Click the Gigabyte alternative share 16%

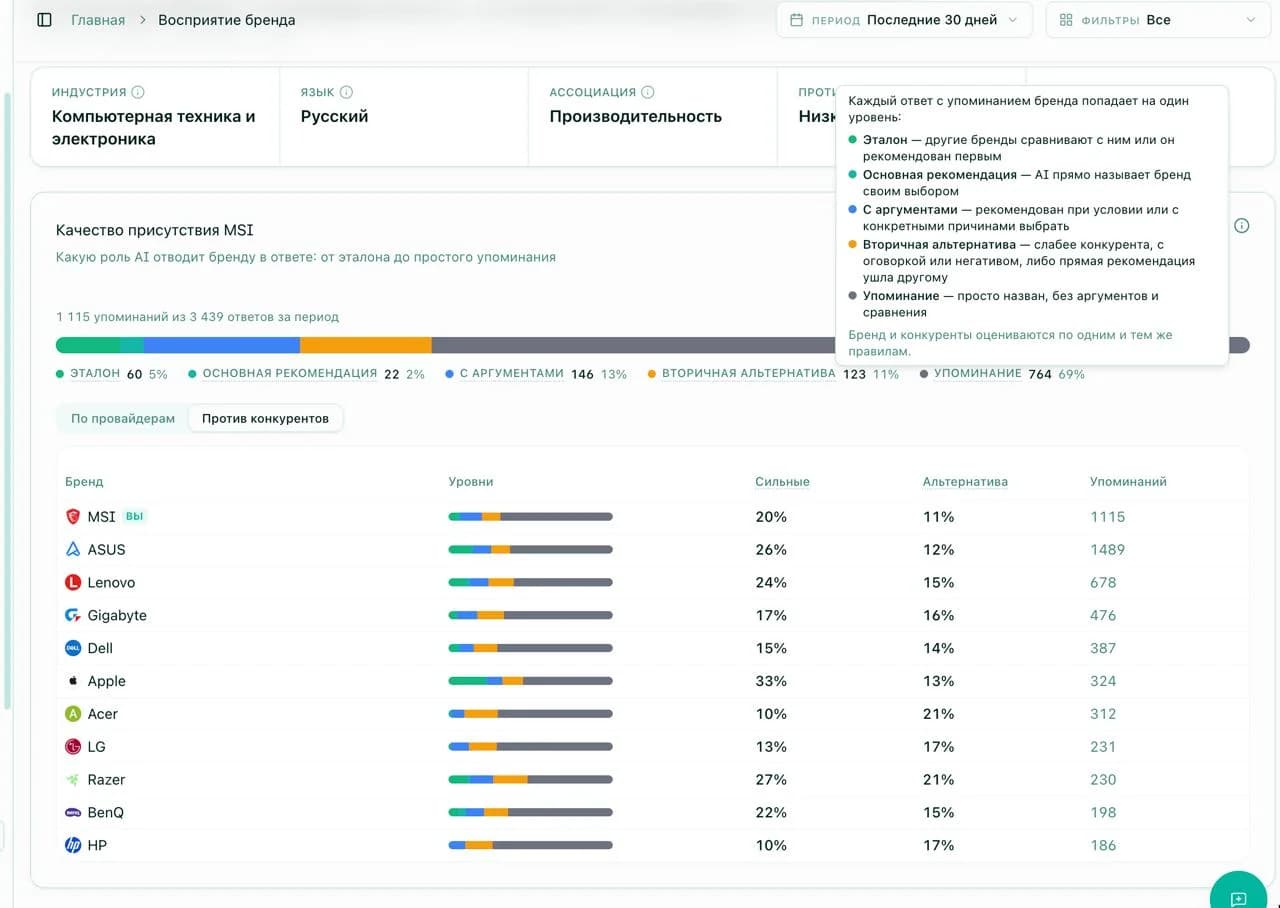939,616
